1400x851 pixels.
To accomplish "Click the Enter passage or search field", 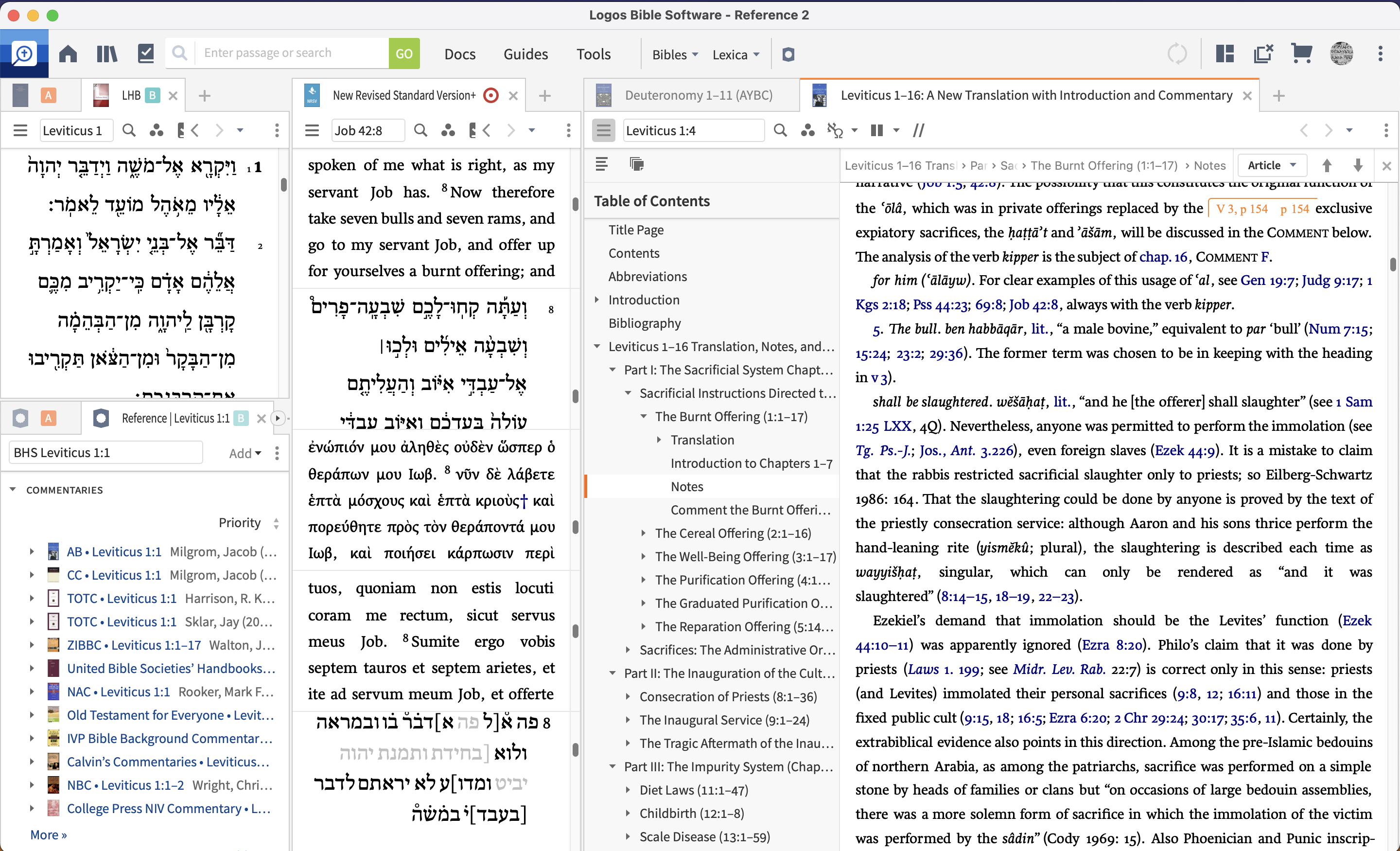I will (292, 53).
